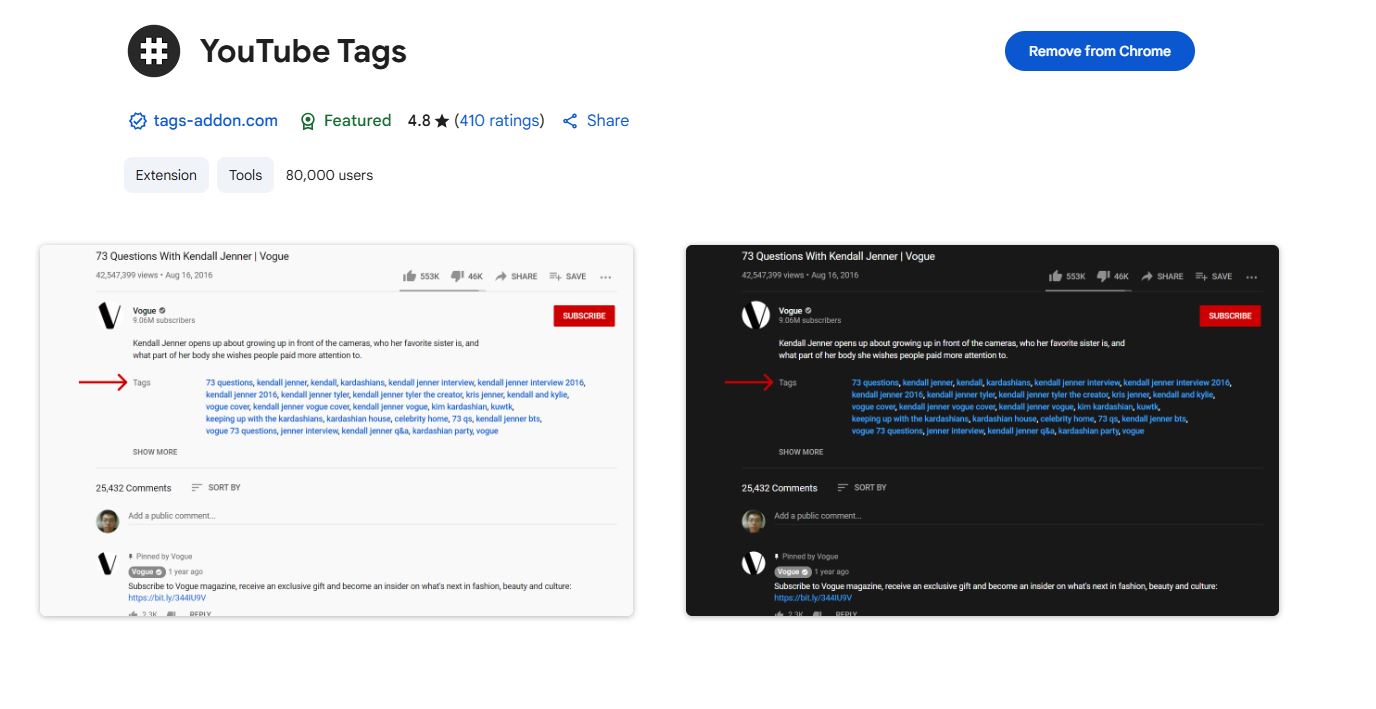The image size is (1376, 709).
Task: Click the YouTube Tags hashtag logo
Action: point(153,51)
